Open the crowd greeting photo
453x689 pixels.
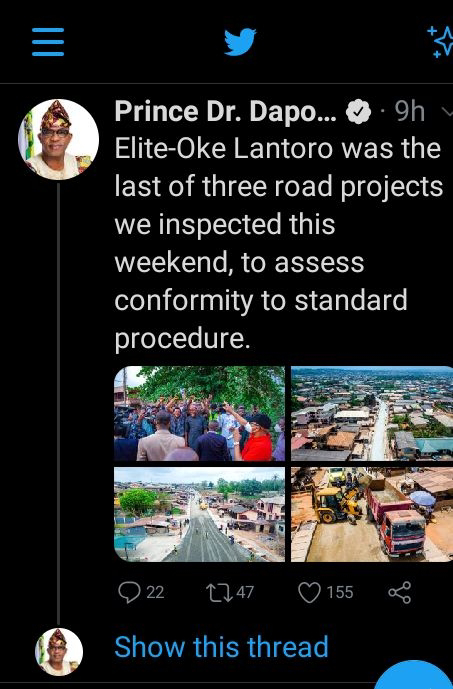pyautogui.click(x=199, y=413)
